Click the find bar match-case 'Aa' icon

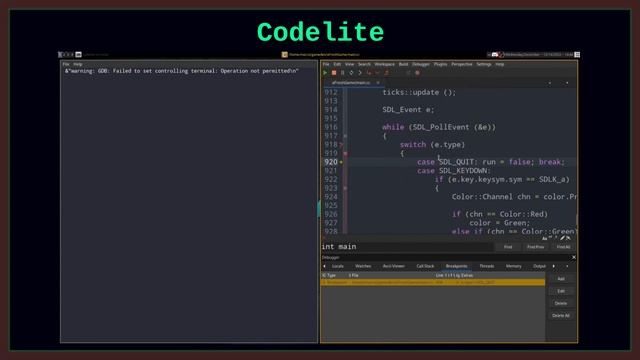click(544, 238)
